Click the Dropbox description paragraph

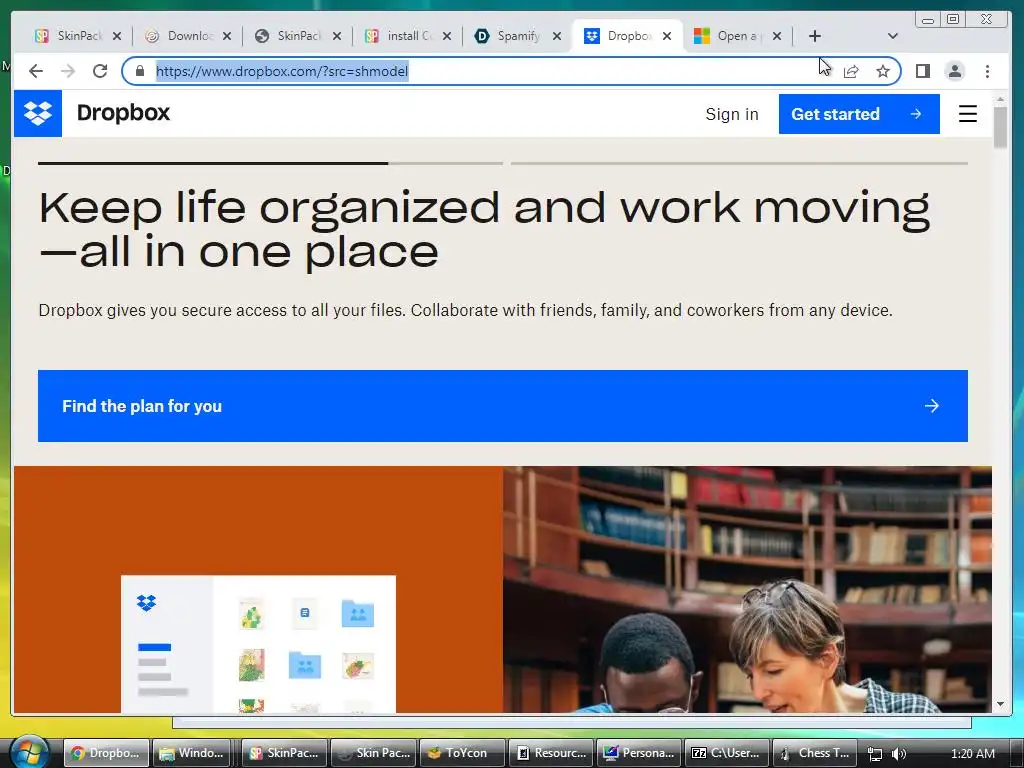point(466,310)
